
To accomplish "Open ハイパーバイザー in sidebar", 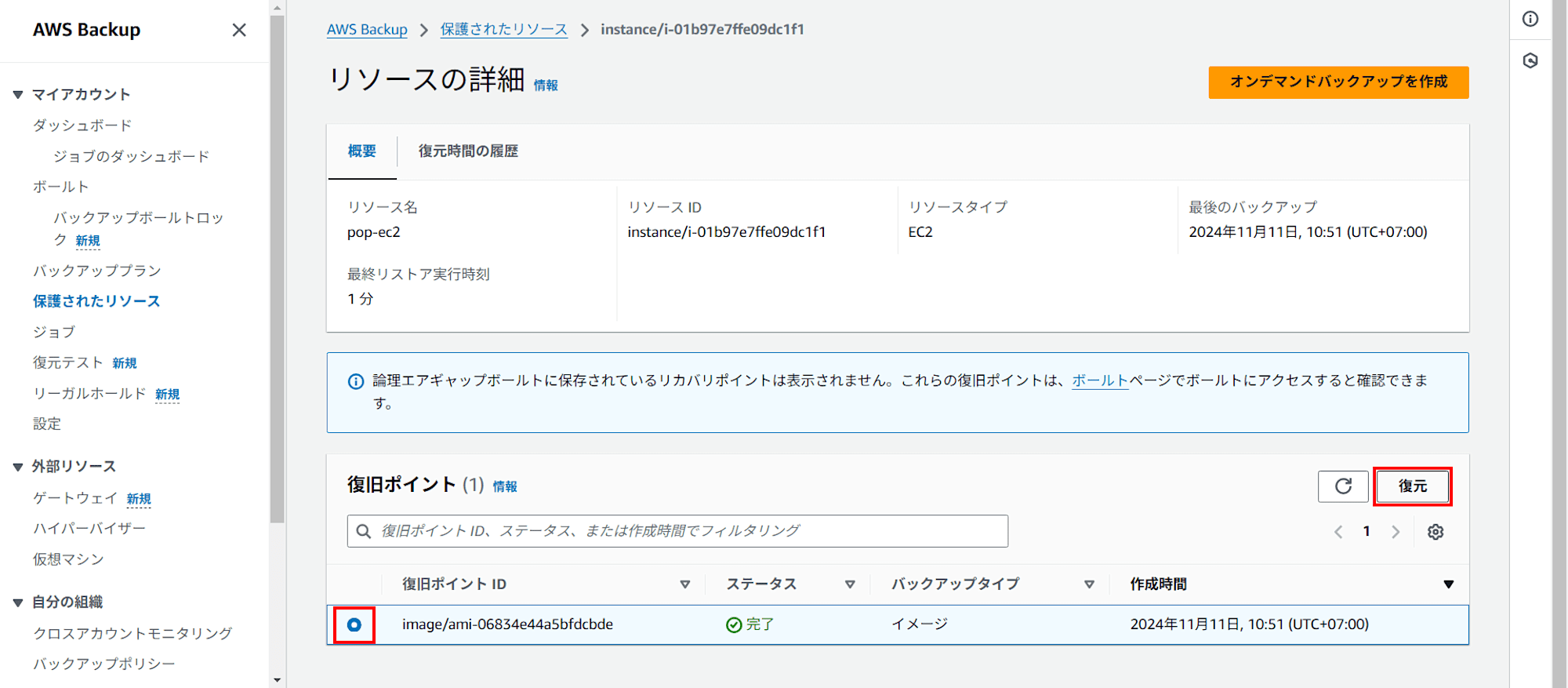I will pos(89,529).
